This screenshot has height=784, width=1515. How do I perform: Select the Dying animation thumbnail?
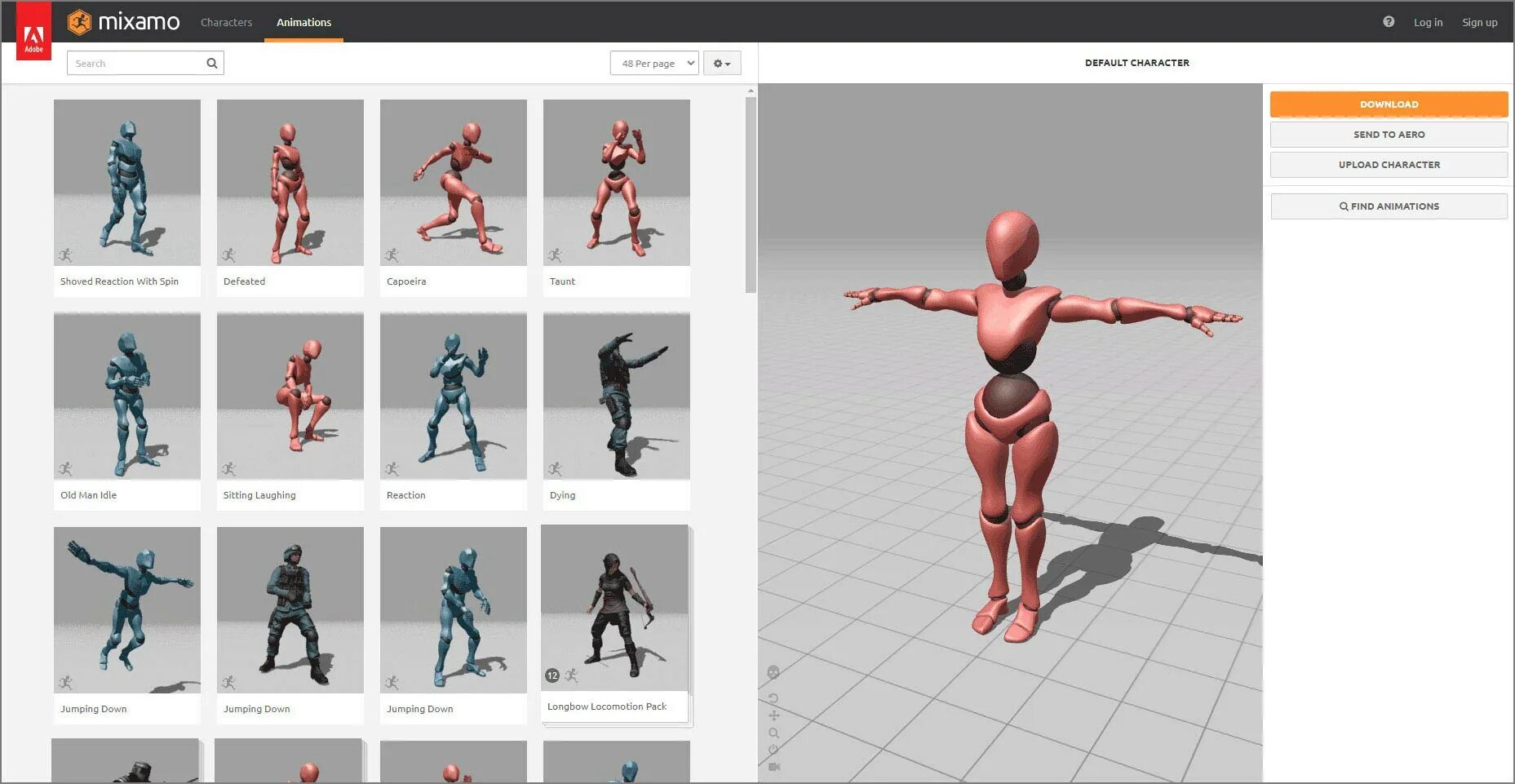[617, 396]
